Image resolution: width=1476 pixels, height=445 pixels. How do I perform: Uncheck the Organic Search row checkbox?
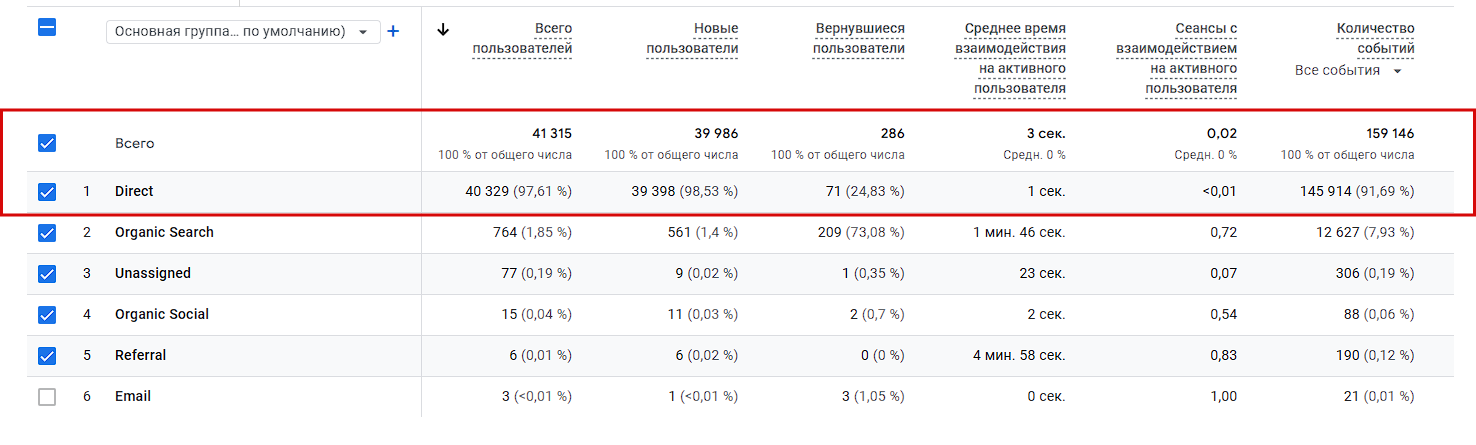point(47,232)
